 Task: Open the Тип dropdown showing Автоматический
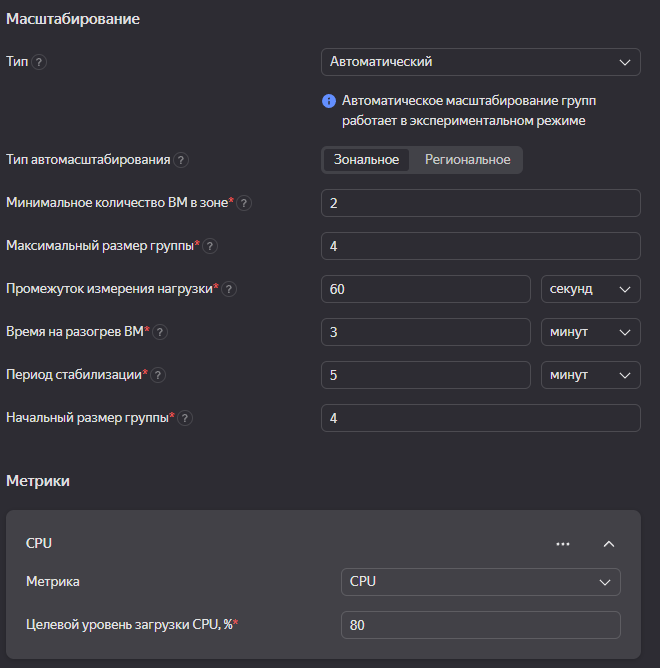click(x=481, y=62)
